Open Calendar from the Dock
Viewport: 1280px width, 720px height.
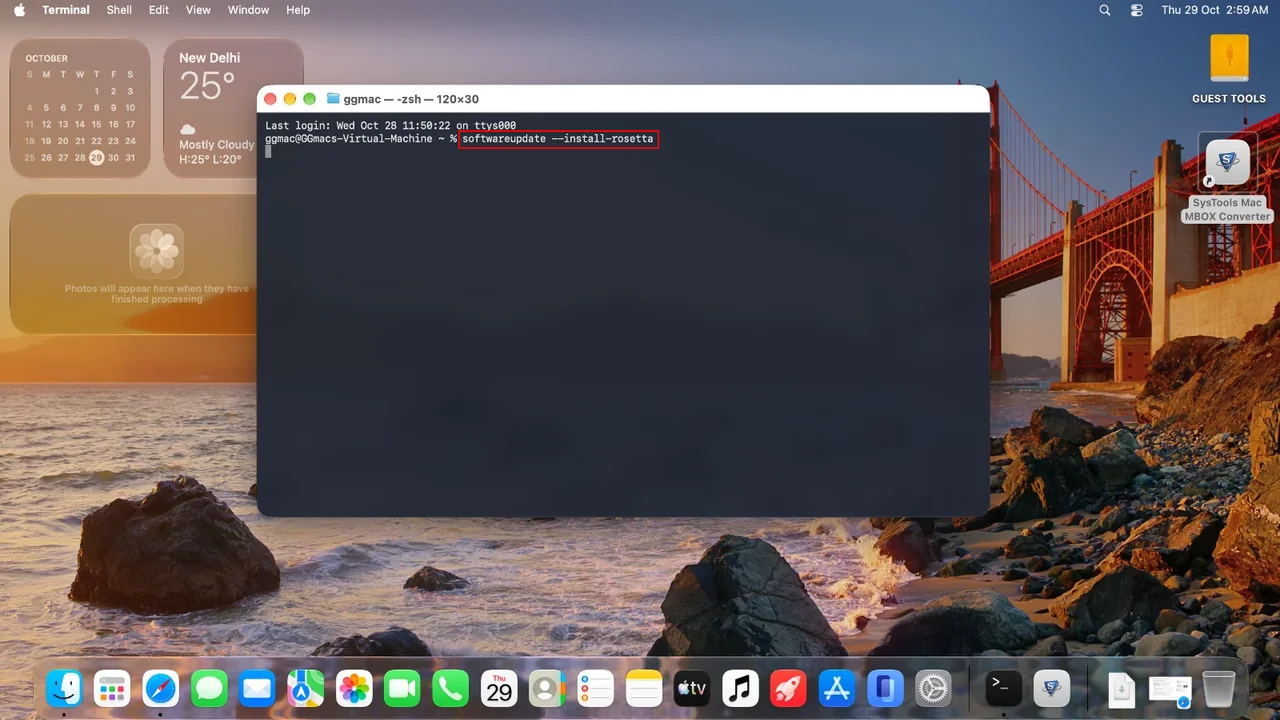coord(499,688)
